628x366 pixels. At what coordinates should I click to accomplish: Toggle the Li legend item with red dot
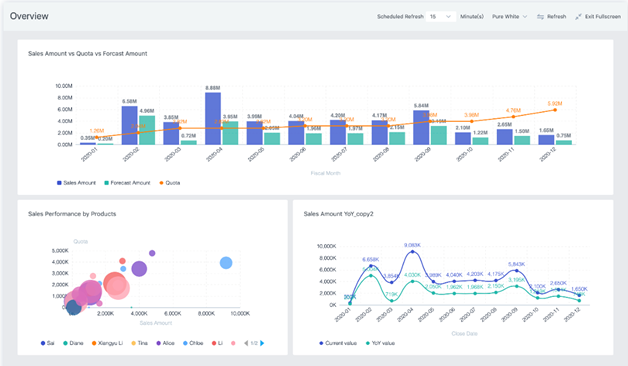[x=217, y=343]
